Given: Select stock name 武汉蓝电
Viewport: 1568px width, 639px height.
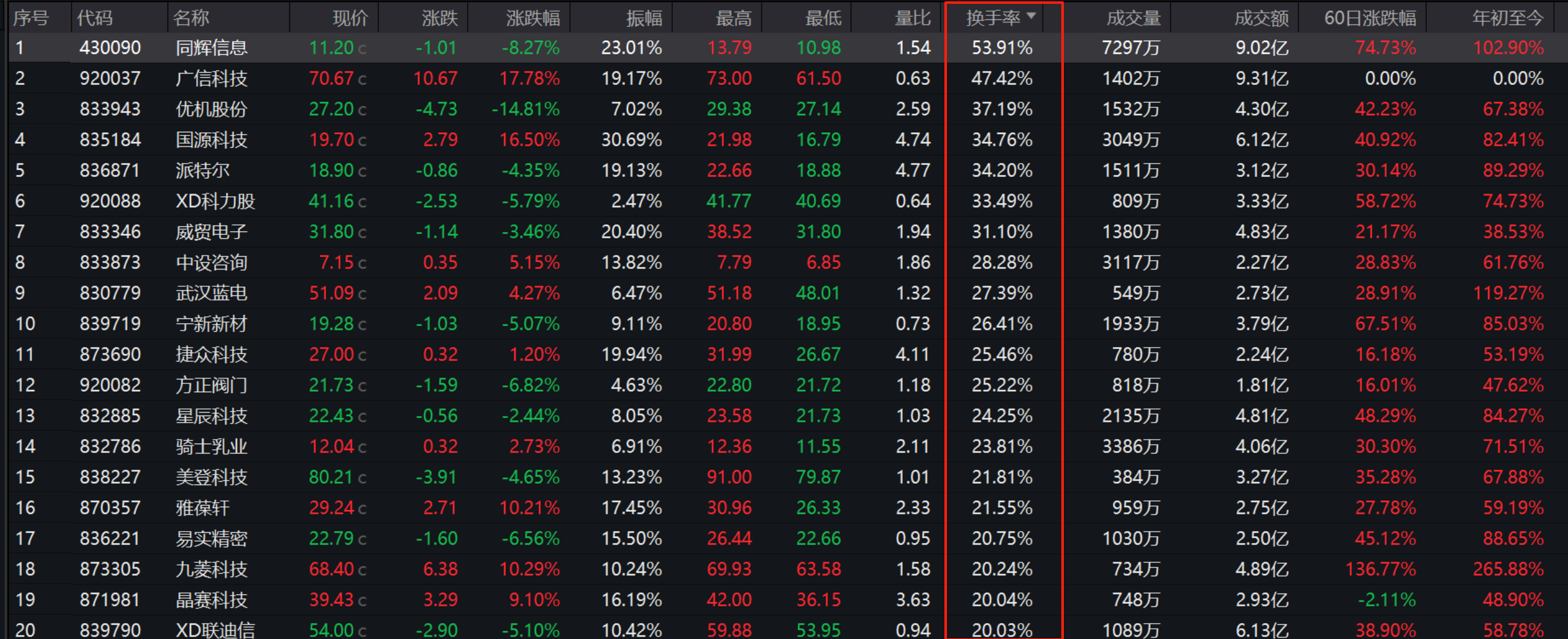Looking at the screenshot, I should click(211, 293).
